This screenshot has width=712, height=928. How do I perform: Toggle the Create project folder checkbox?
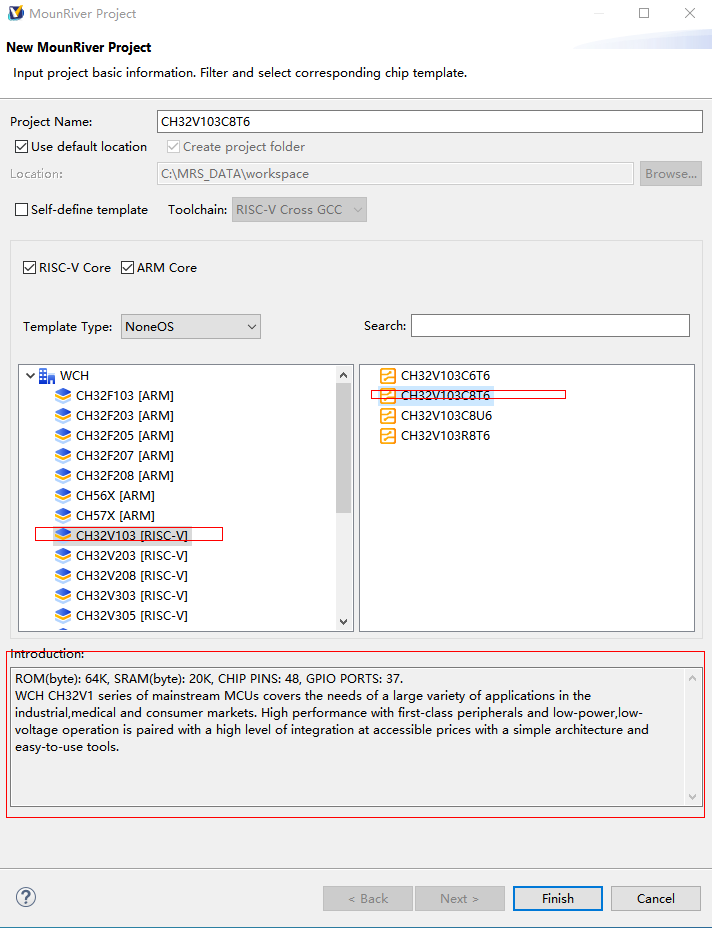tap(173, 147)
